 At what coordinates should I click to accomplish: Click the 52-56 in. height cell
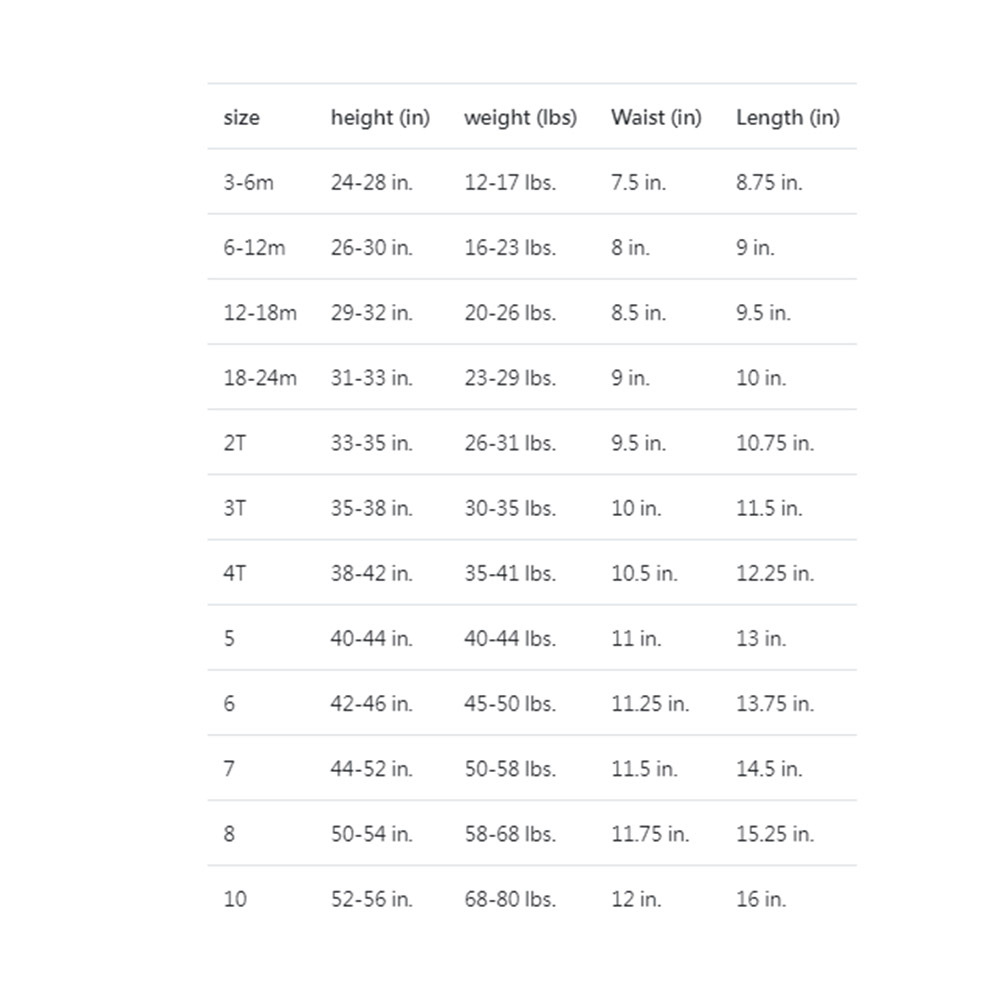pyautogui.click(x=371, y=898)
